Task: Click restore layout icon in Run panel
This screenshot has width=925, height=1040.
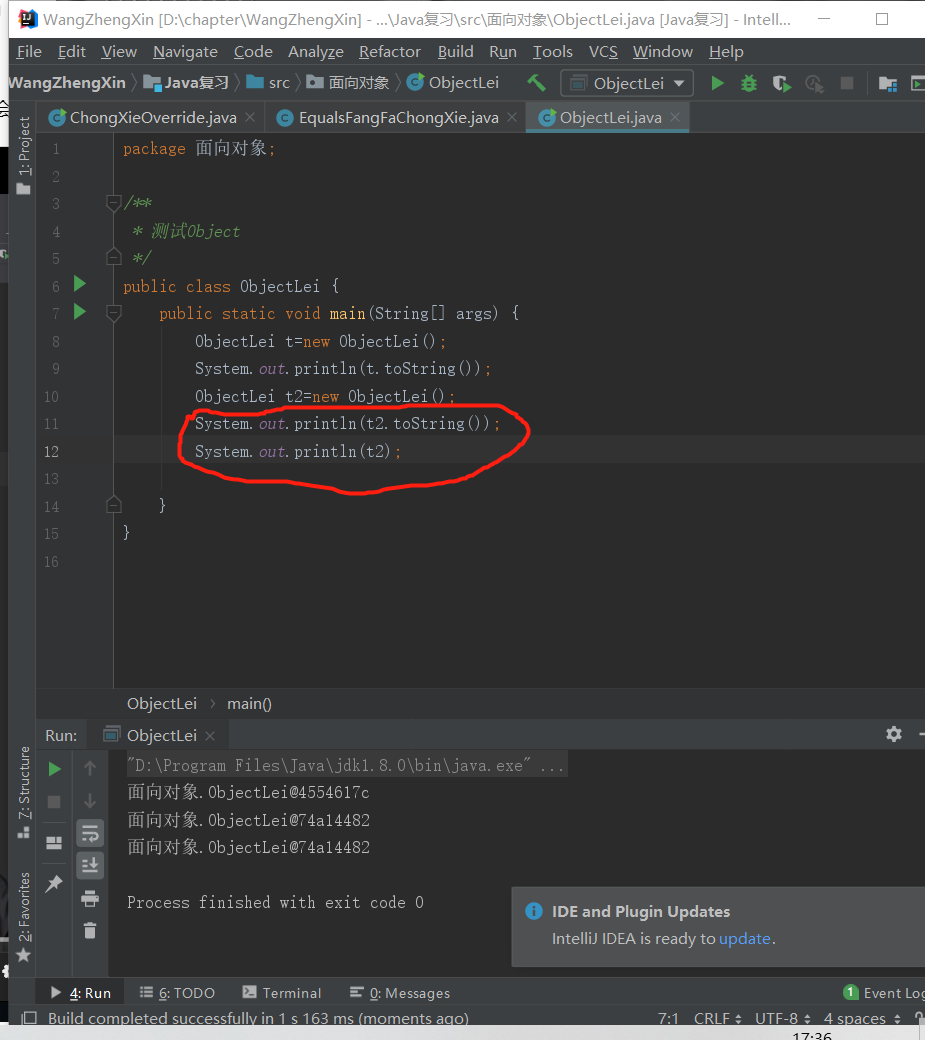Action: (x=54, y=842)
